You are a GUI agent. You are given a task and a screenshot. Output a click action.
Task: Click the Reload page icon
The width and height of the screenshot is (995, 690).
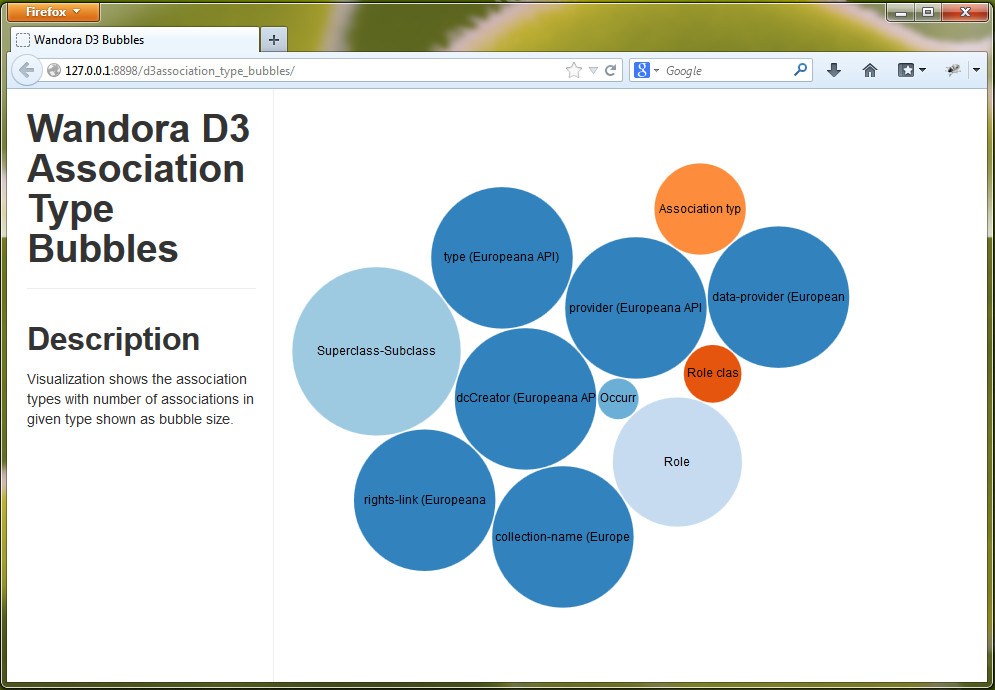point(610,70)
